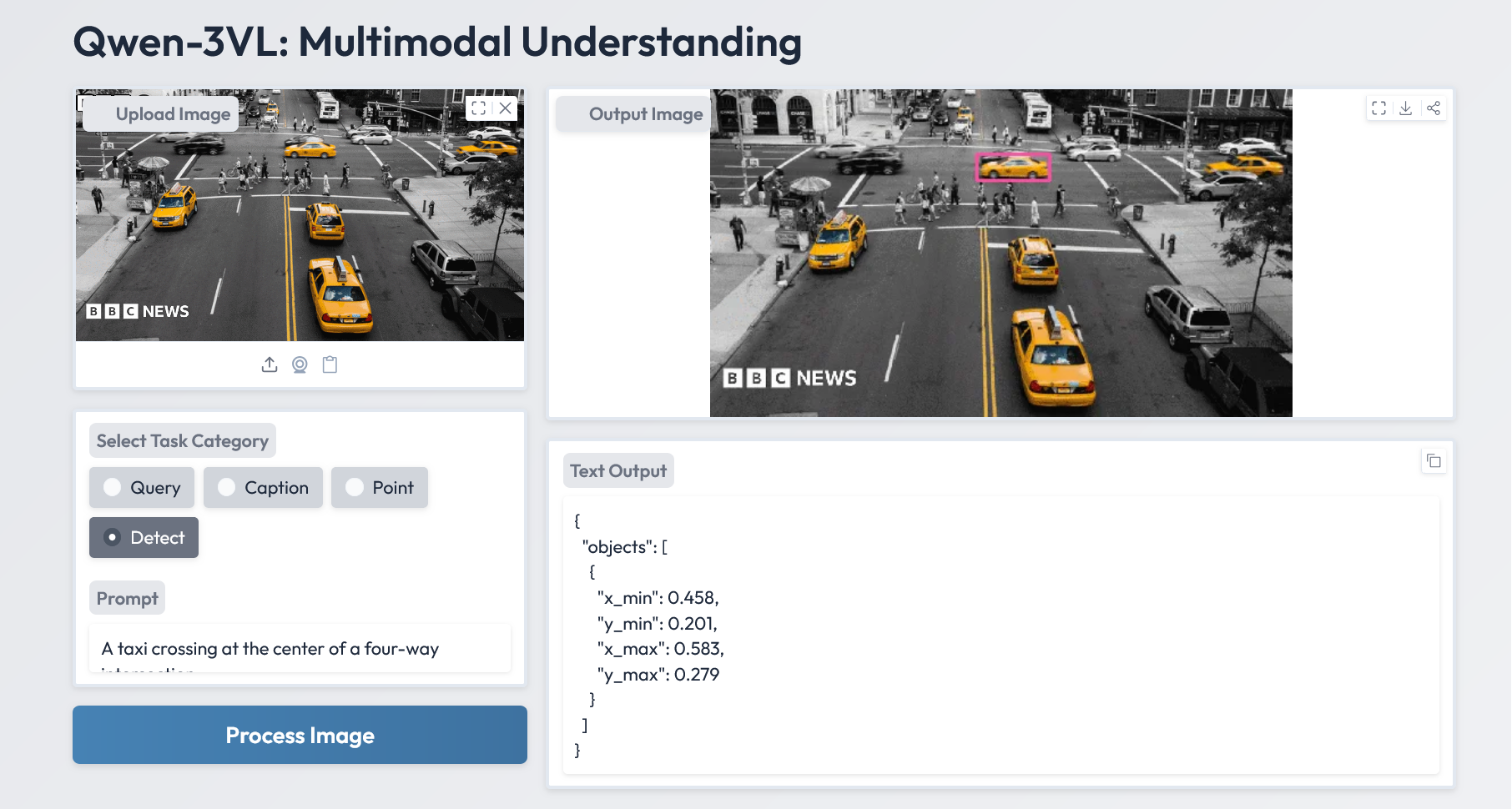1512x809 pixels.
Task: Copy the text output JSON
Action: click(x=1434, y=461)
